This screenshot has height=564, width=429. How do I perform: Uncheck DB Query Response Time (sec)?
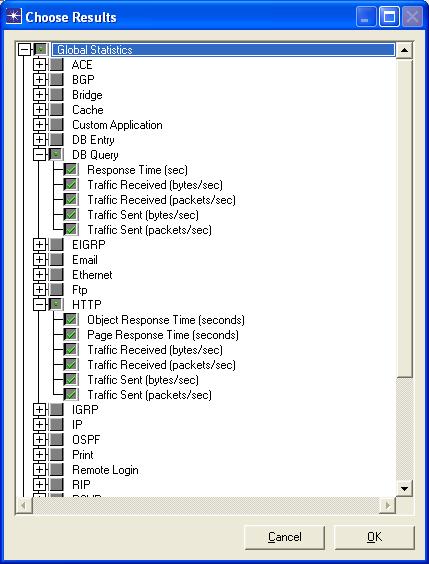71,169
